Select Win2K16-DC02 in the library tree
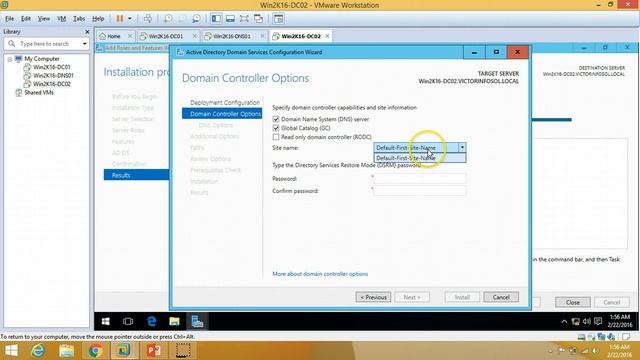This screenshot has height=360, width=640. 51,84
